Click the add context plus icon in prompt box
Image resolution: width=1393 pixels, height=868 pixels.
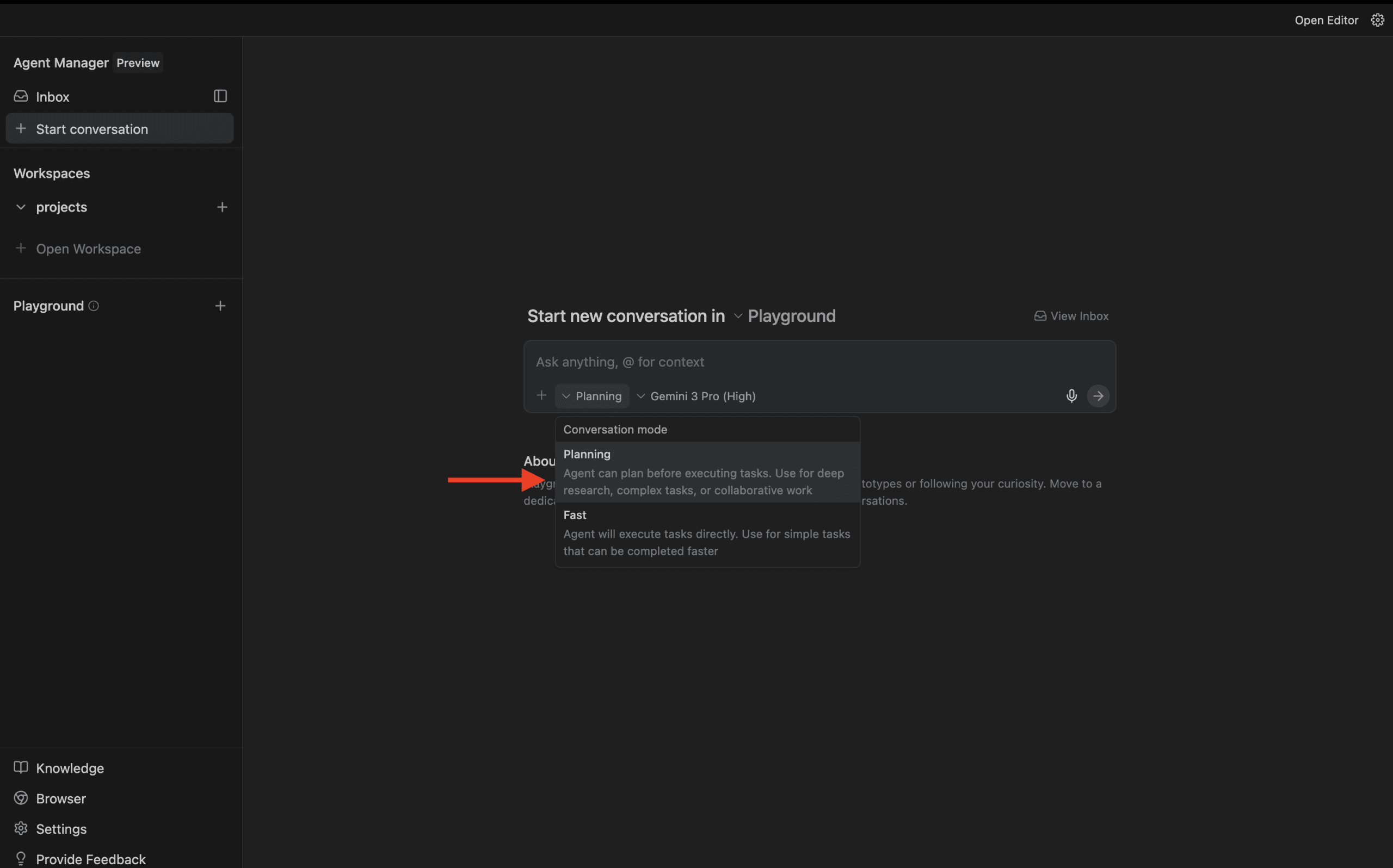541,395
